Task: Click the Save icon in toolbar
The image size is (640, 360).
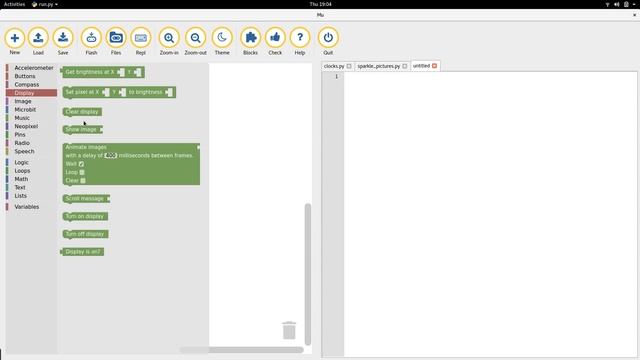Action: coord(63,38)
